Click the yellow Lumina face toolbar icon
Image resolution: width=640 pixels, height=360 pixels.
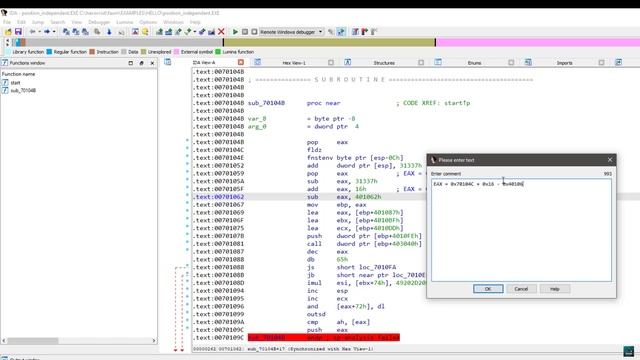[145, 32]
